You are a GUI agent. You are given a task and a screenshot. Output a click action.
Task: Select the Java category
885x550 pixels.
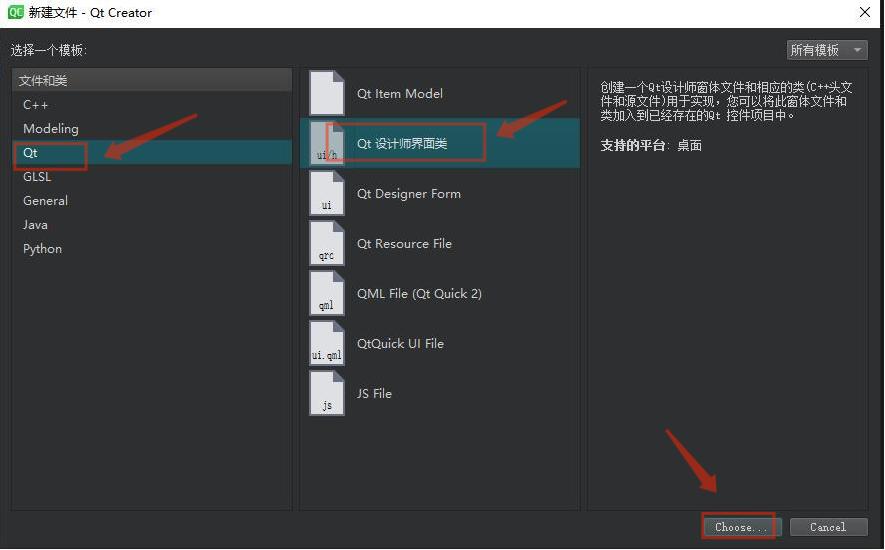tap(152, 224)
